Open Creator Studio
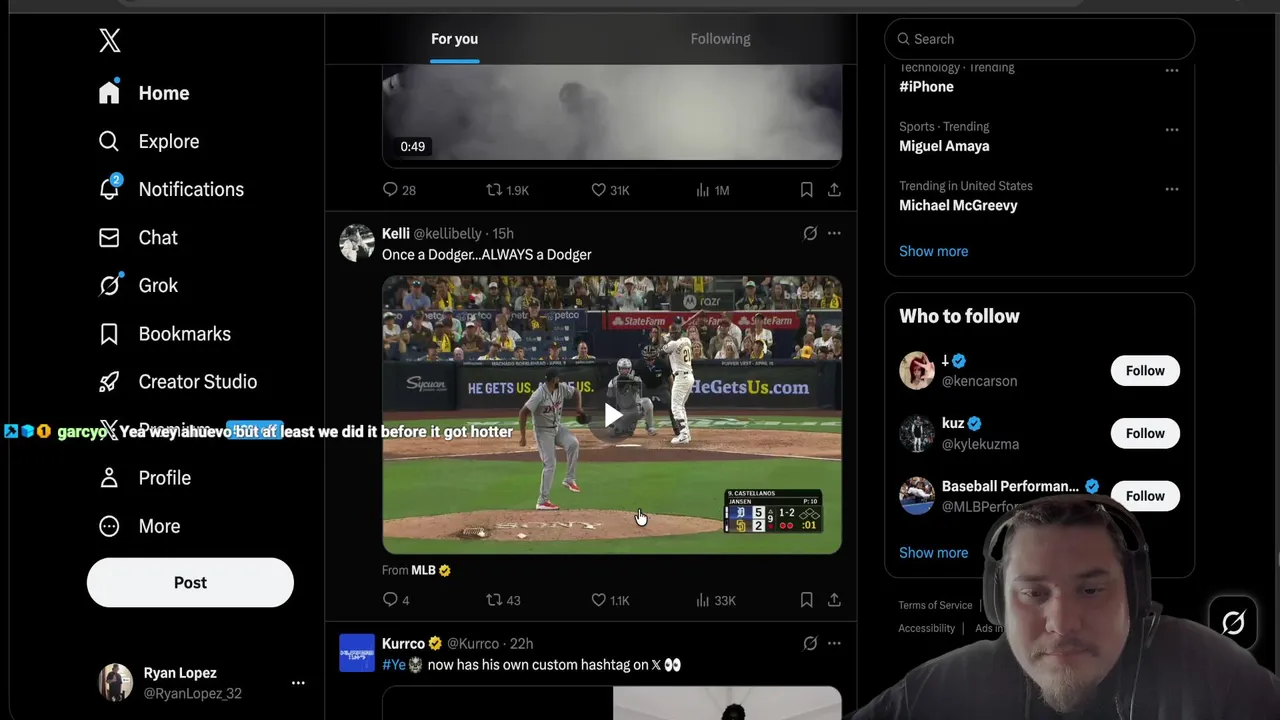1280x720 pixels. tap(179, 381)
